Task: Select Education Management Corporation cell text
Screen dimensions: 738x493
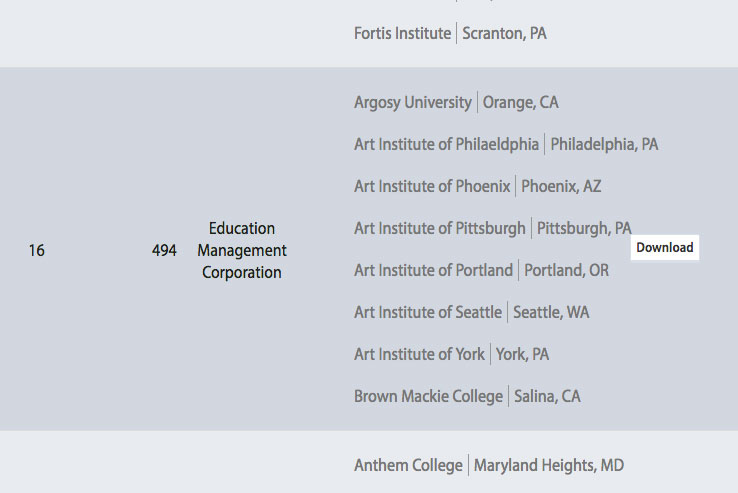Action: pos(242,250)
